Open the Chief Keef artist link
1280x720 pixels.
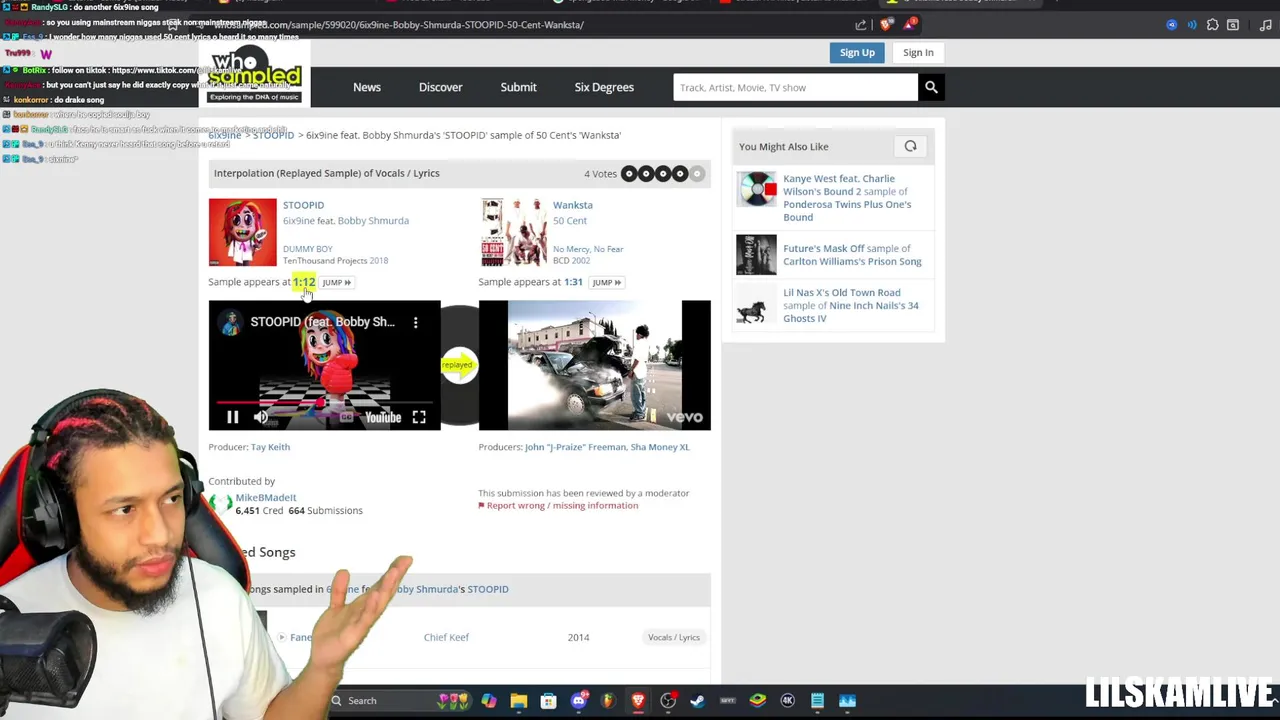coord(446,637)
